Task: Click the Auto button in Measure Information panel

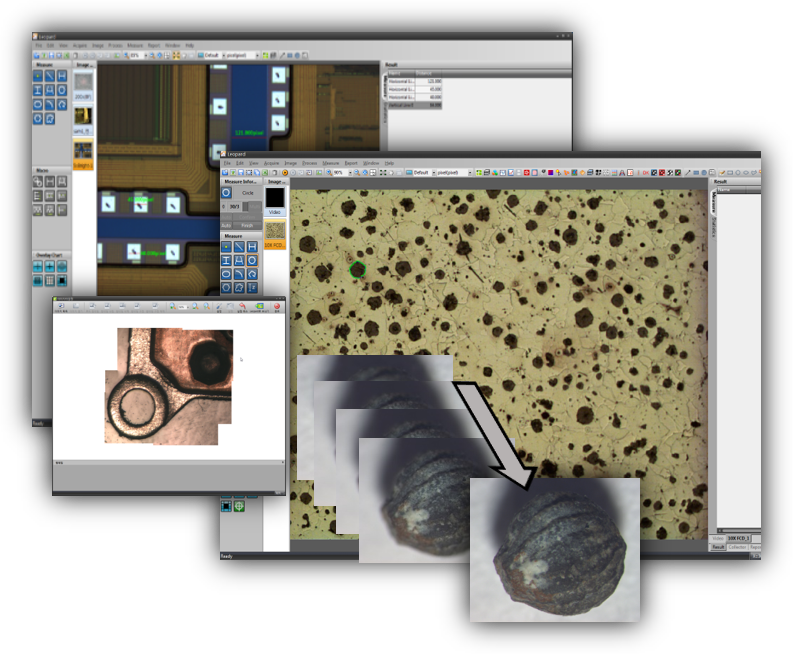Action: coord(226,226)
